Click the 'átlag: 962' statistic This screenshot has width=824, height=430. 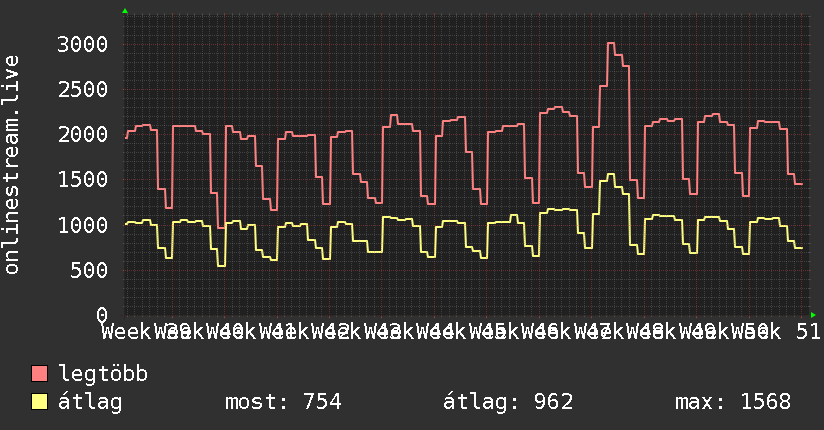click(508, 402)
